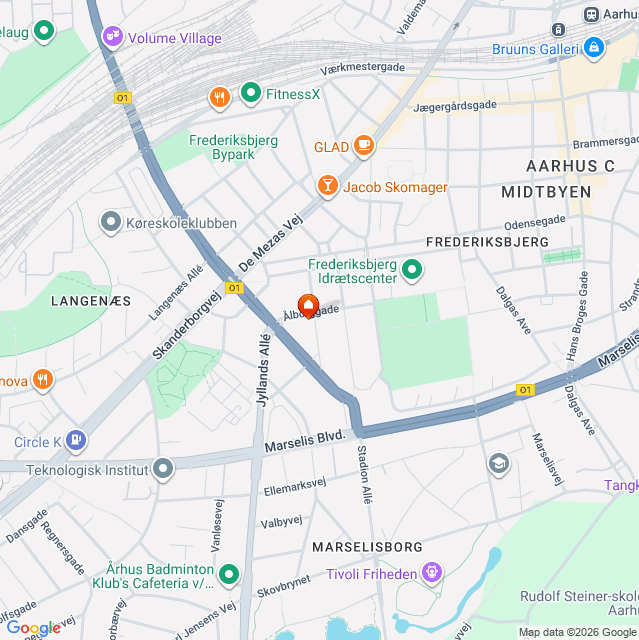Select the Marselis Blvd. street label
Screen dimensions: 639x640
coord(305,441)
